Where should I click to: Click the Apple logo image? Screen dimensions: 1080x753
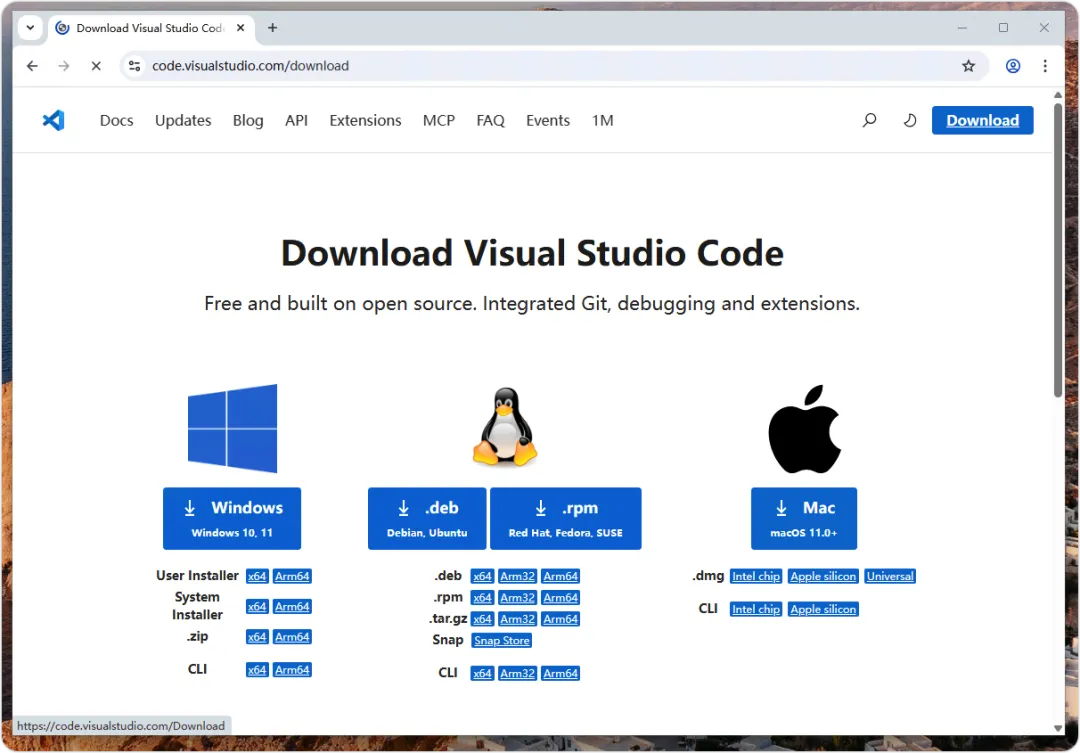(804, 429)
